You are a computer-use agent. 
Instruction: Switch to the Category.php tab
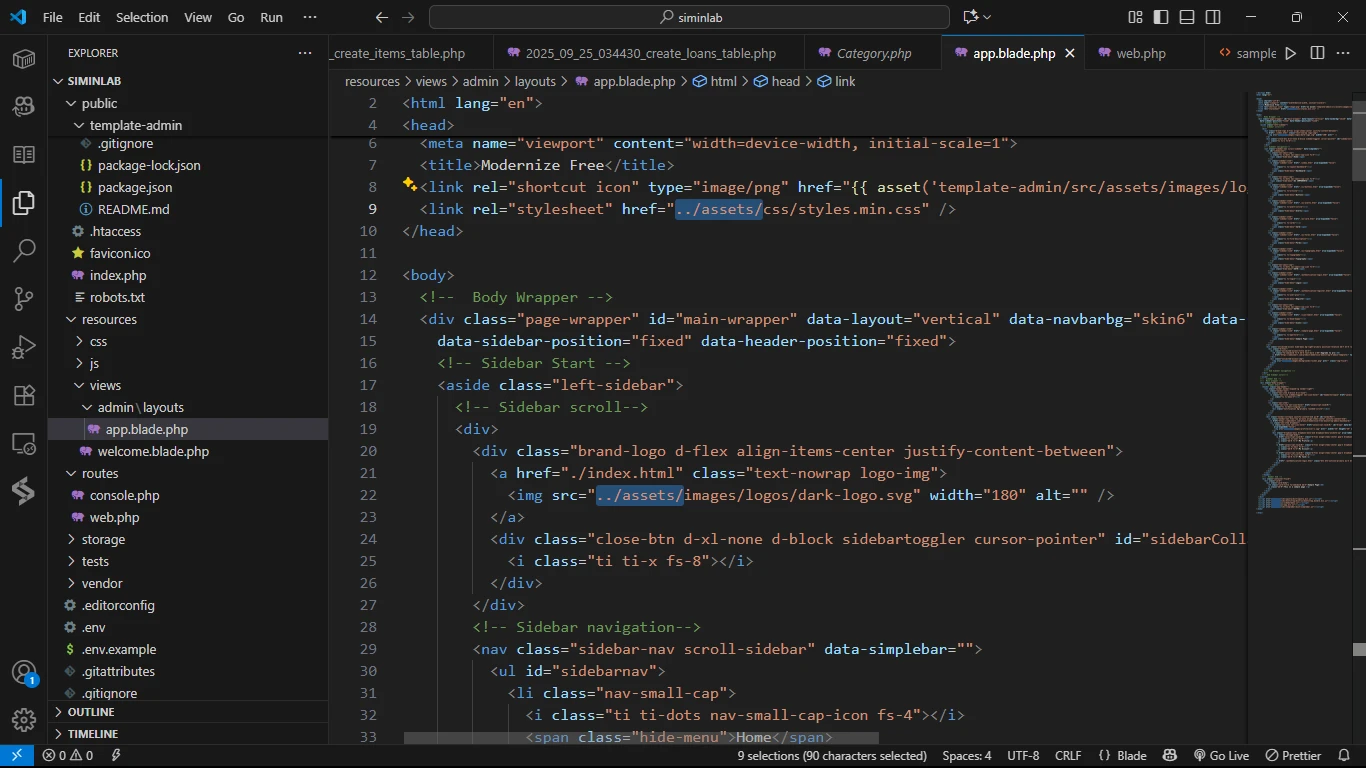click(x=873, y=53)
